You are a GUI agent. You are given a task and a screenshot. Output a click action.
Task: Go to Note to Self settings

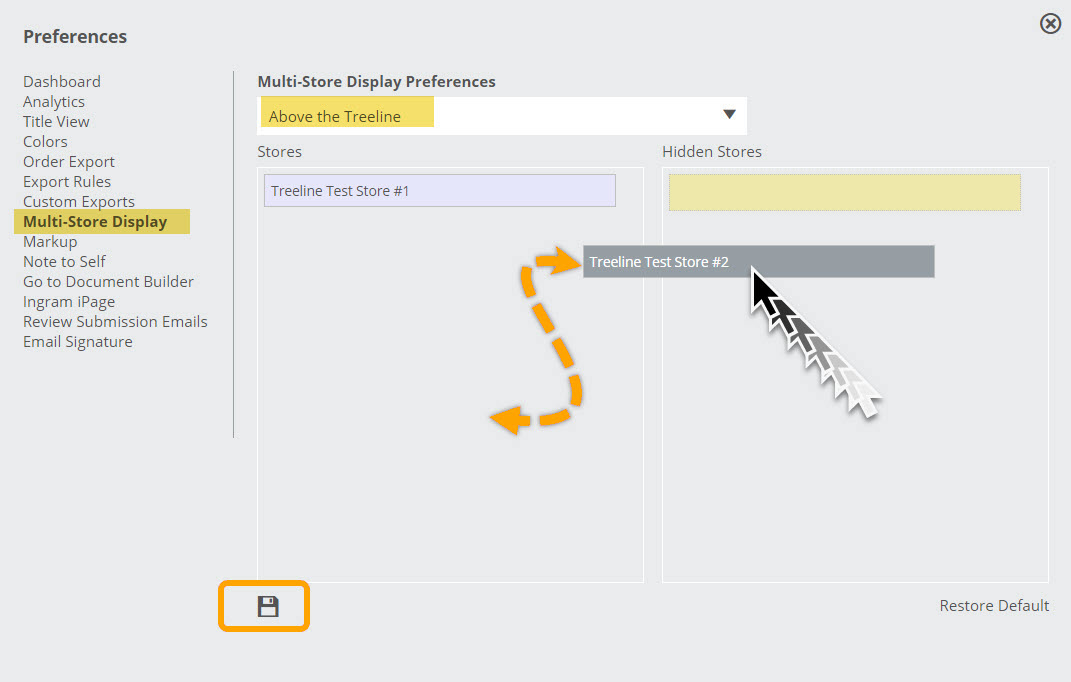point(64,262)
